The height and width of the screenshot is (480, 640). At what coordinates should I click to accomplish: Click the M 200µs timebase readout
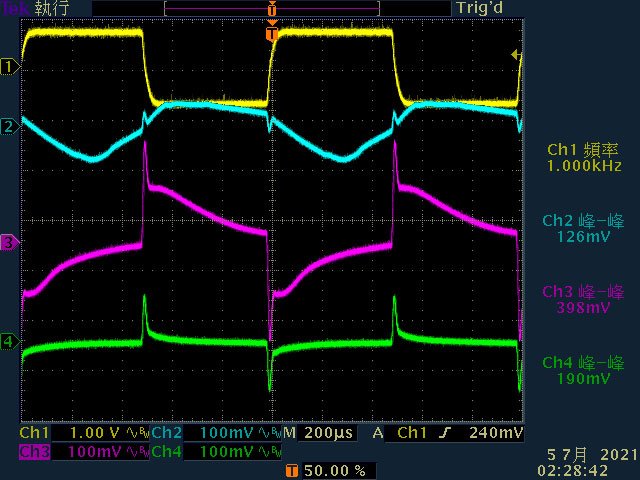coord(318,433)
